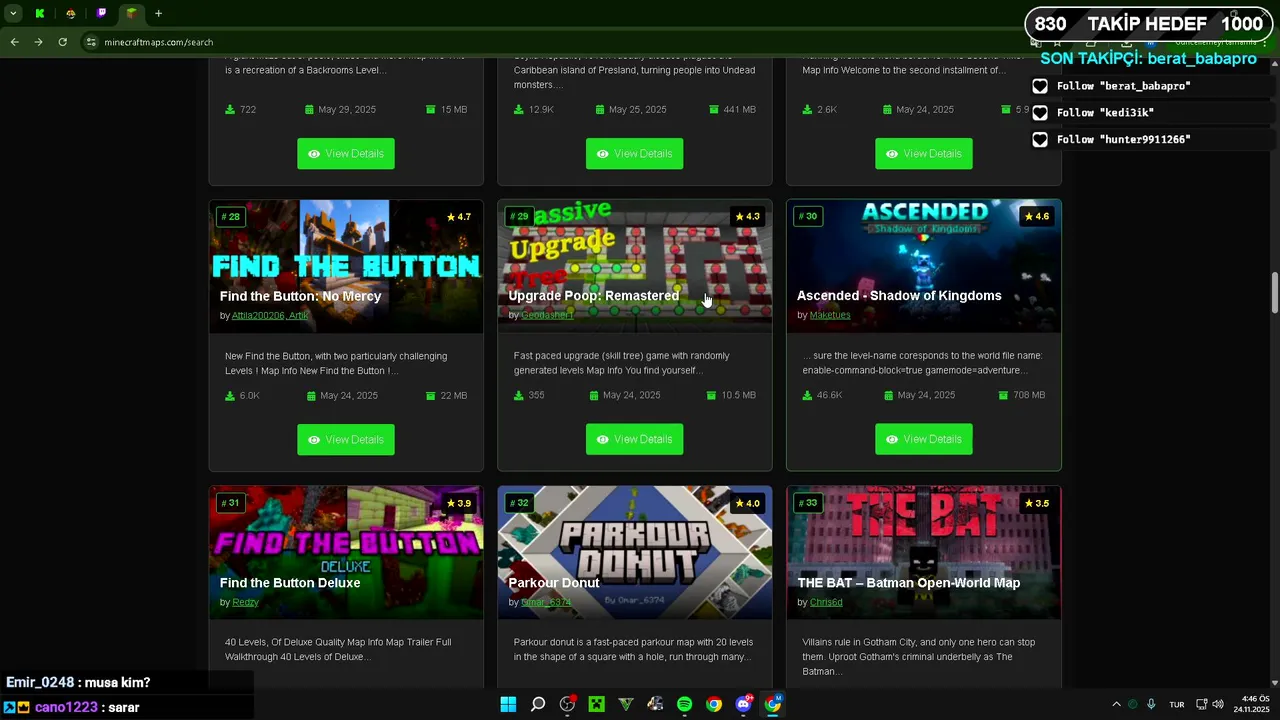Click calendar icon beside May 29, 2025

coord(309,110)
